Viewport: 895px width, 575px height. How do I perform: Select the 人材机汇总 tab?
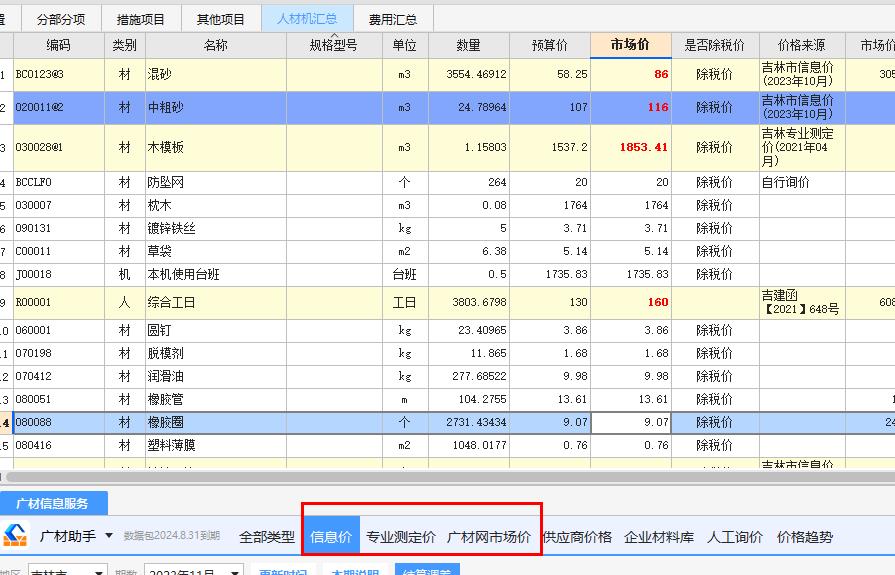pos(307,19)
